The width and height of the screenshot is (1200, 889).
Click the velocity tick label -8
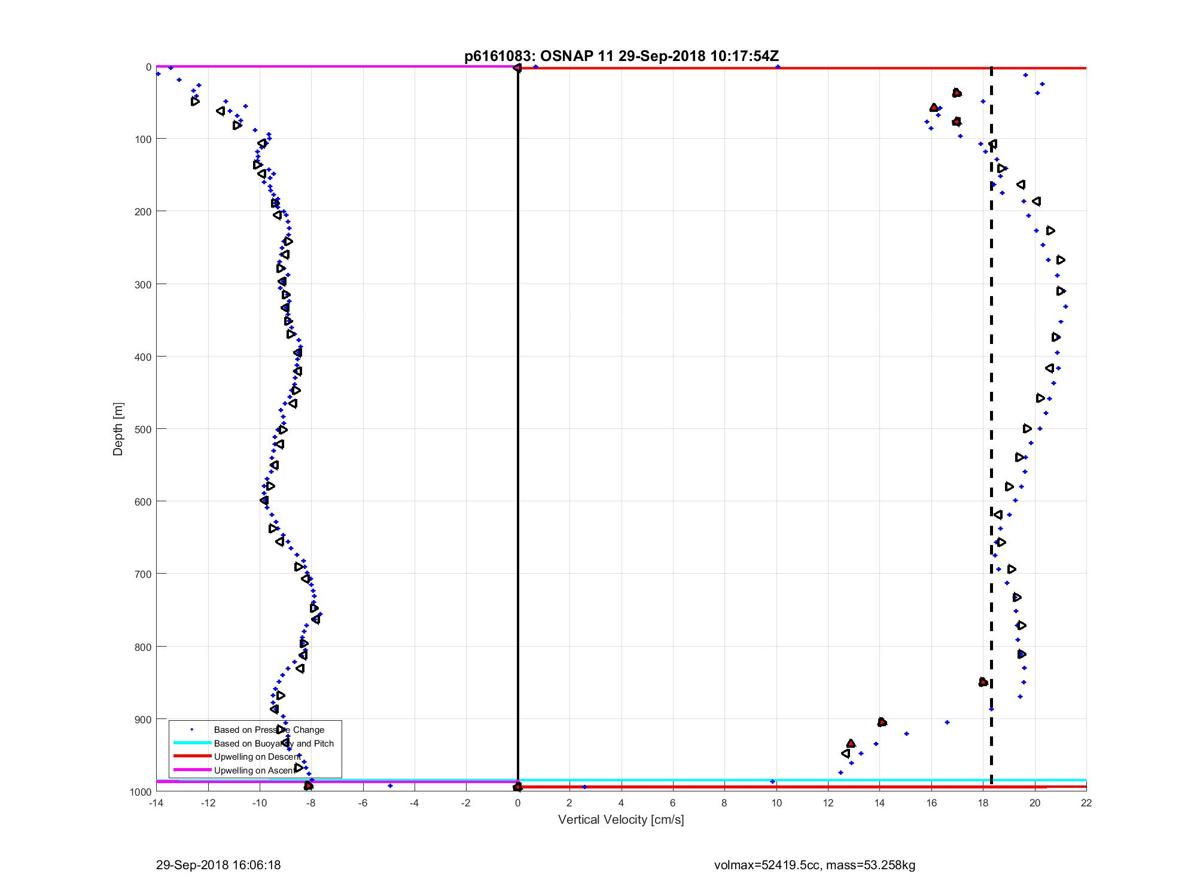[311, 803]
